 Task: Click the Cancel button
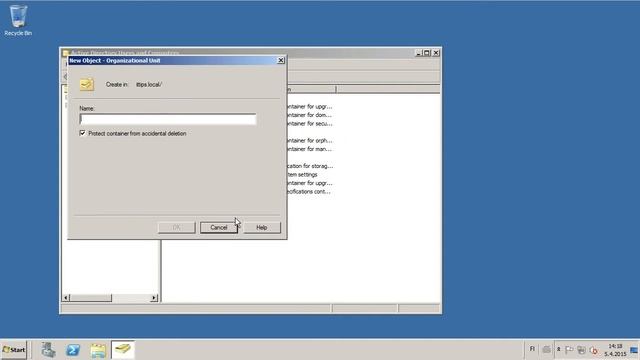pyautogui.click(x=219, y=227)
